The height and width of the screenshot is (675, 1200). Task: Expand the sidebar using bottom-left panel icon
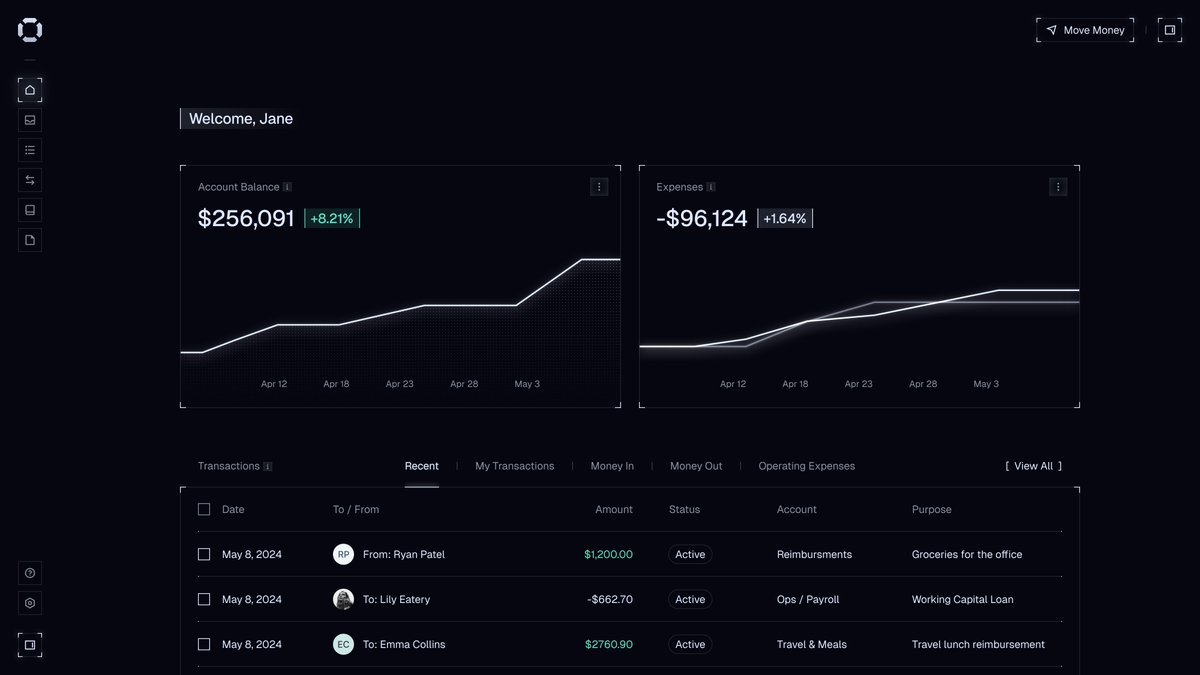[x=30, y=645]
